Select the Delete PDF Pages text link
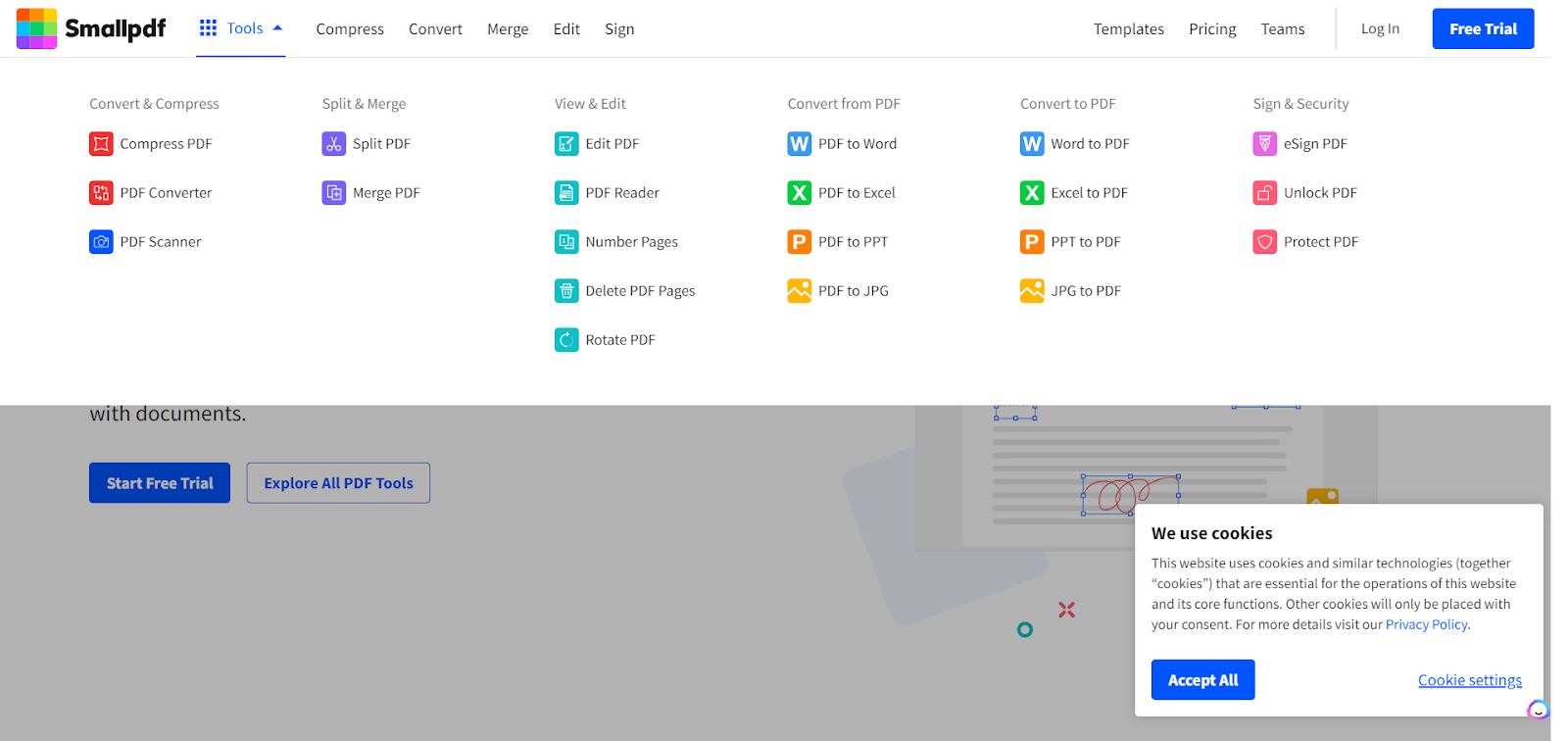The image size is (1568, 741). [641, 291]
